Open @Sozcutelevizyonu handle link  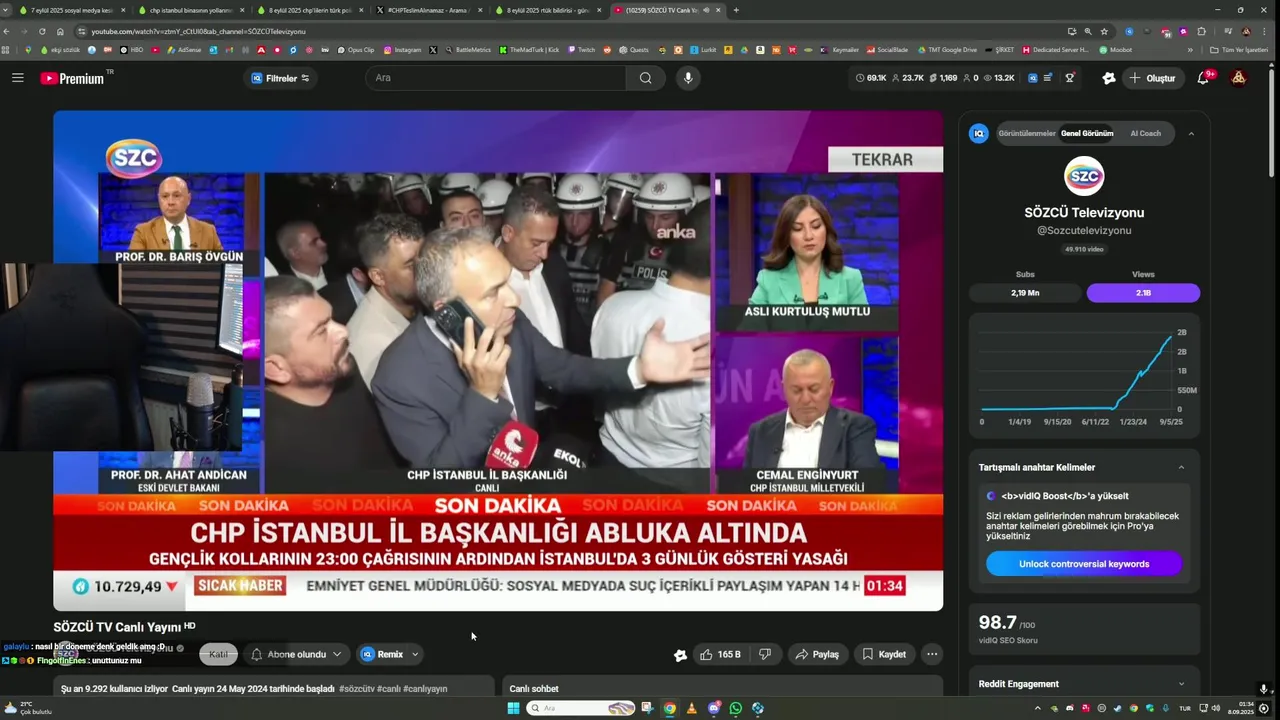pyautogui.click(x=1084, y=230)
